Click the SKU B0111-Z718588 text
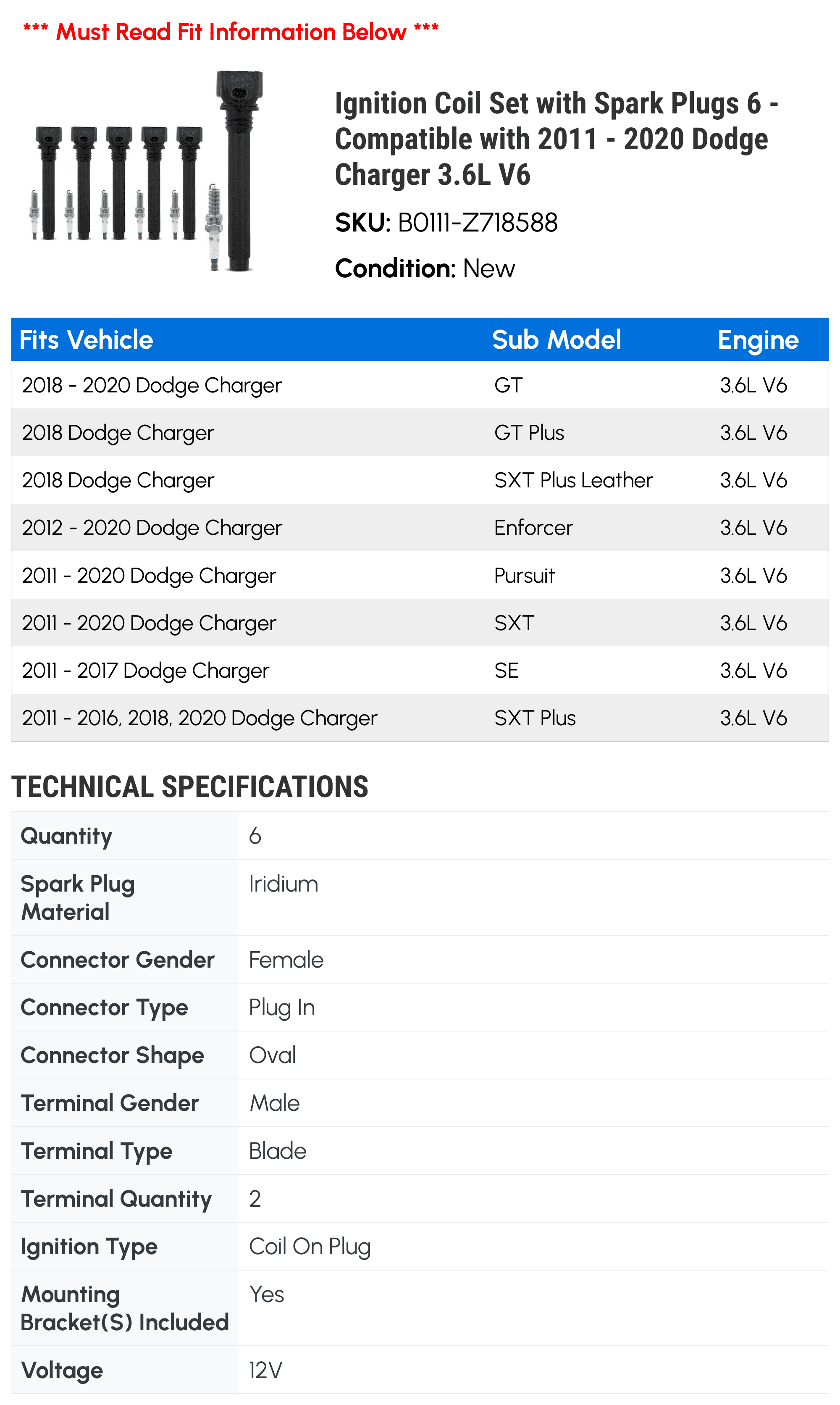Screen dimensions: 840x1405 tap(446, 222)
